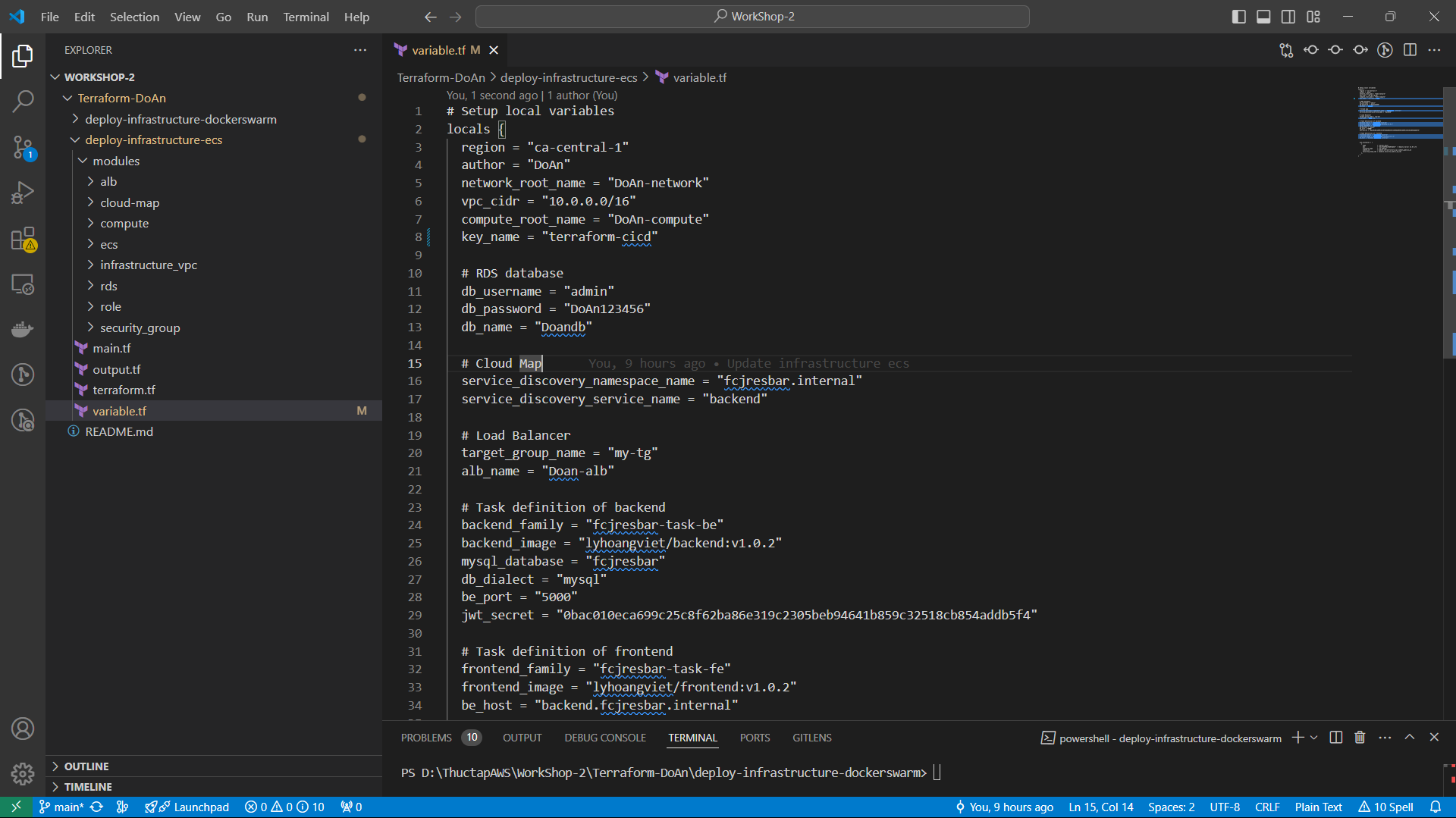Open terminal launch profile dropdown
This screenshot has height=818, width=1456.
[x=1314, y=738]
